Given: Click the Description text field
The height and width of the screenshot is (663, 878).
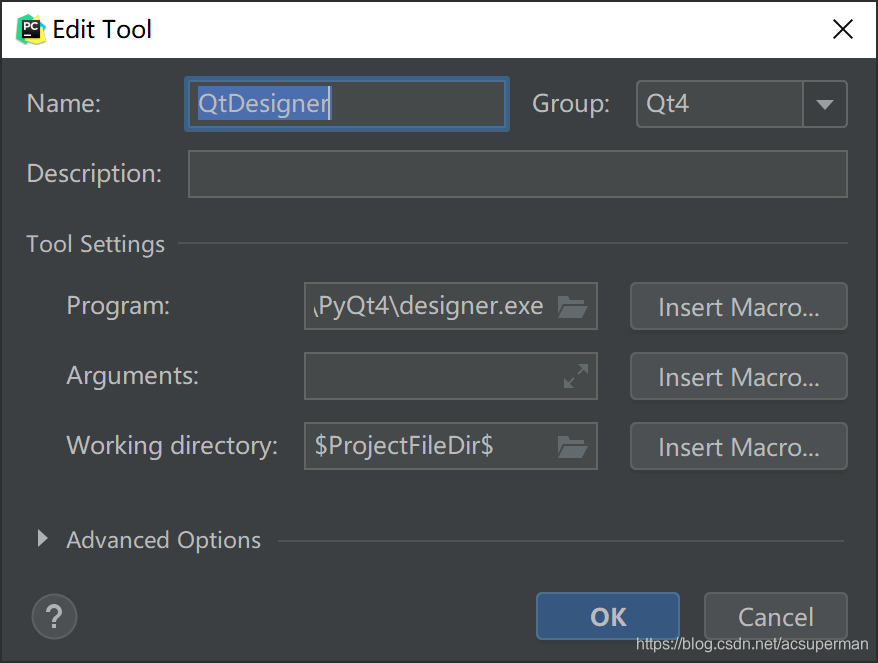Looking at the screenshot, I should (x=517, y=174).
